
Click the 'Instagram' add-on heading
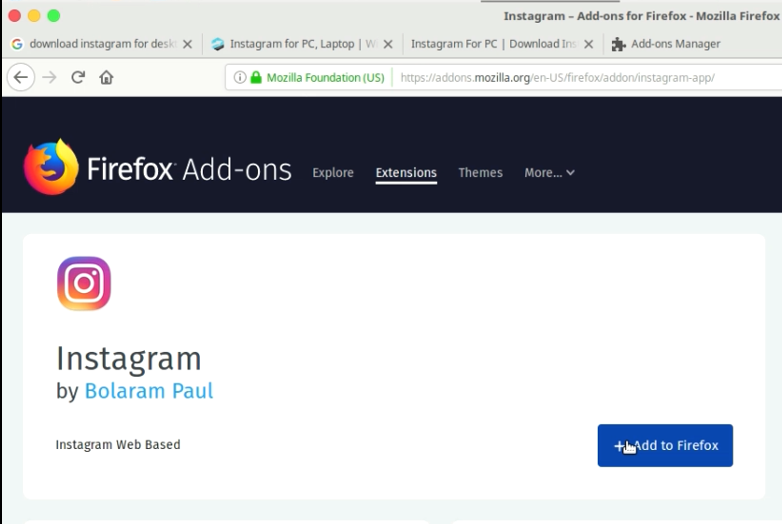129,359
